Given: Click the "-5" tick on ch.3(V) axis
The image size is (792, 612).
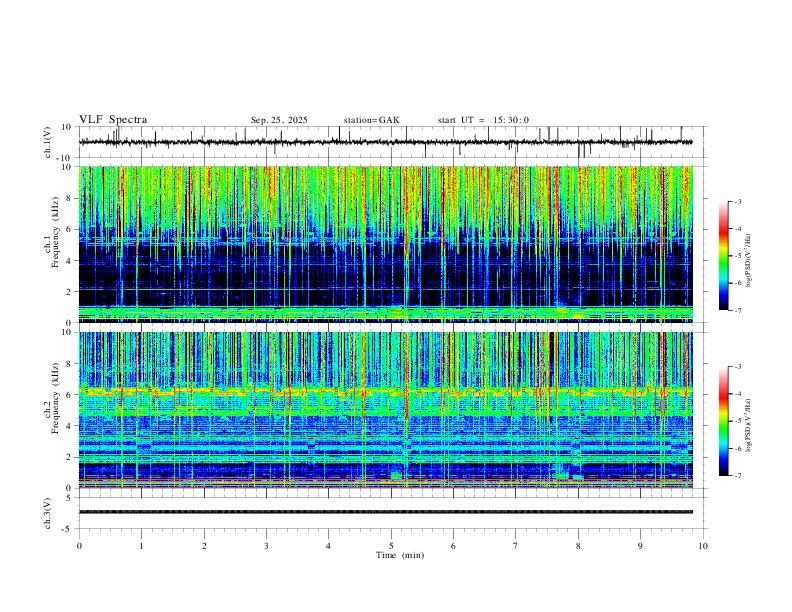Looking at the screenshot, I should (x=68, y=529).
